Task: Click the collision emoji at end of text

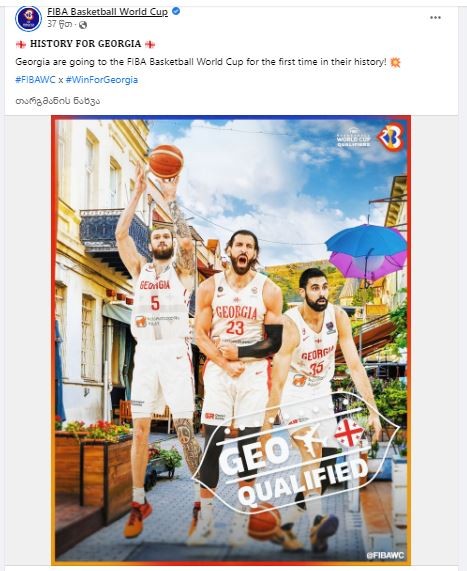Action: click(x=395, y=62)
